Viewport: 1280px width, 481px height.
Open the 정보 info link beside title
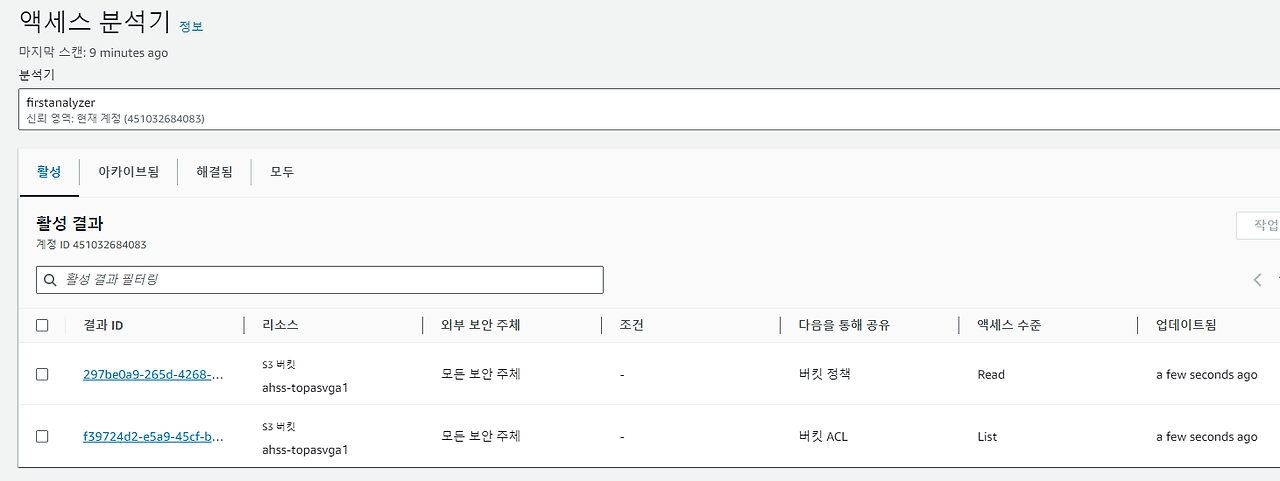[191, 26]
